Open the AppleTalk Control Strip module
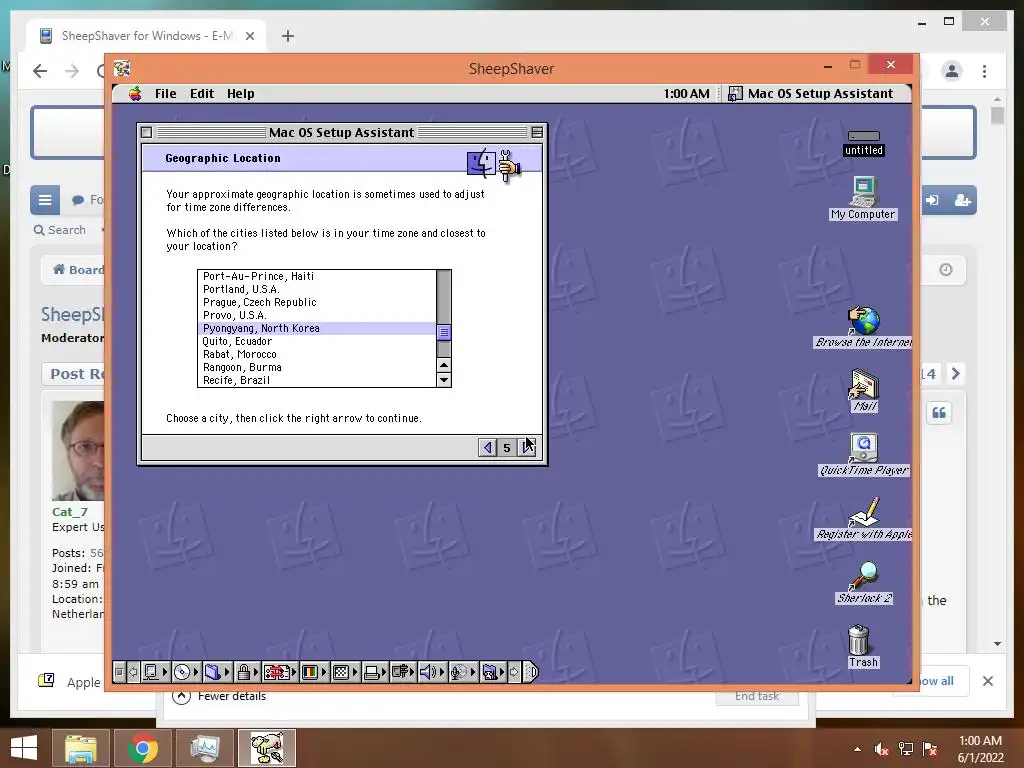The width and height of the screenshot is (1024, 768). click(155, 672)
